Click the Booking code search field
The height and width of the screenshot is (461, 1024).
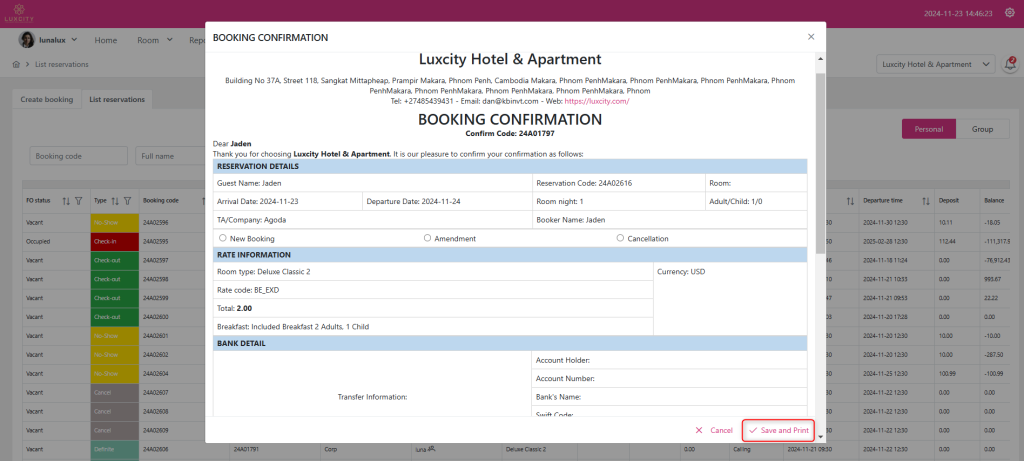(x=78, y=156)
